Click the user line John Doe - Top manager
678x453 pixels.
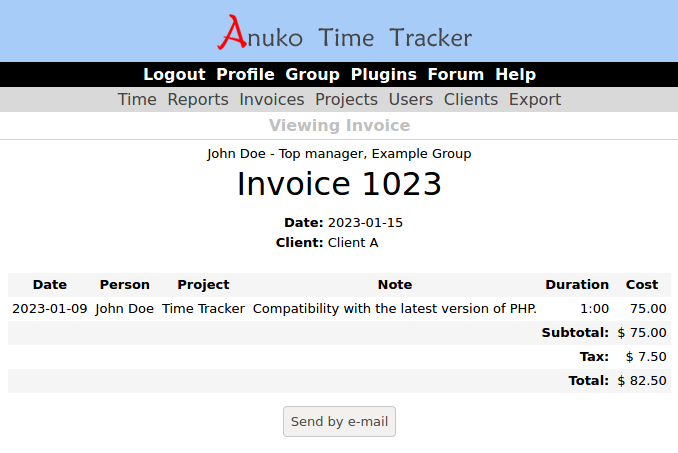[339, 154]
